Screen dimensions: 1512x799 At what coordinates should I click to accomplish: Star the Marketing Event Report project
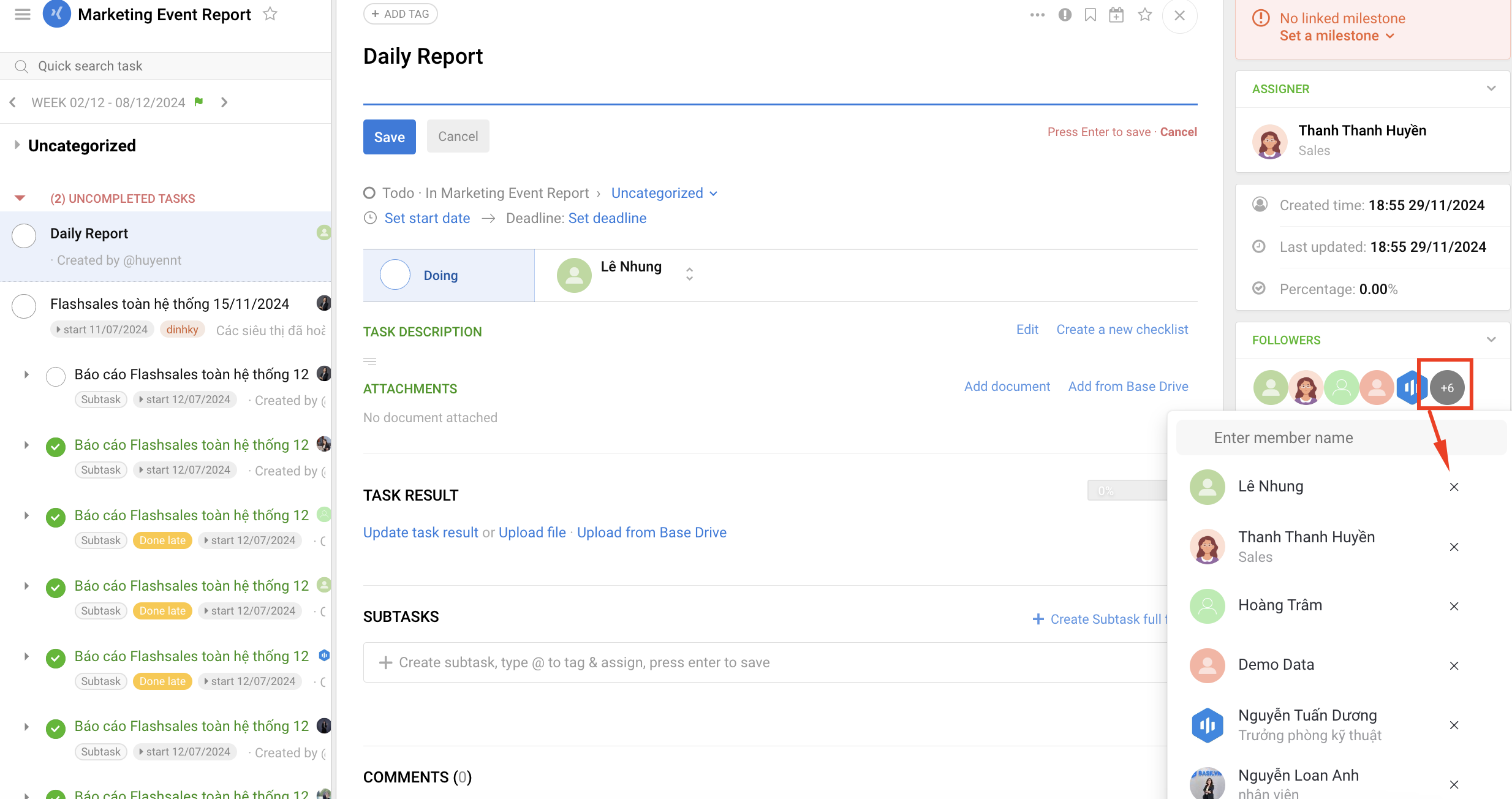pos(270,14)
